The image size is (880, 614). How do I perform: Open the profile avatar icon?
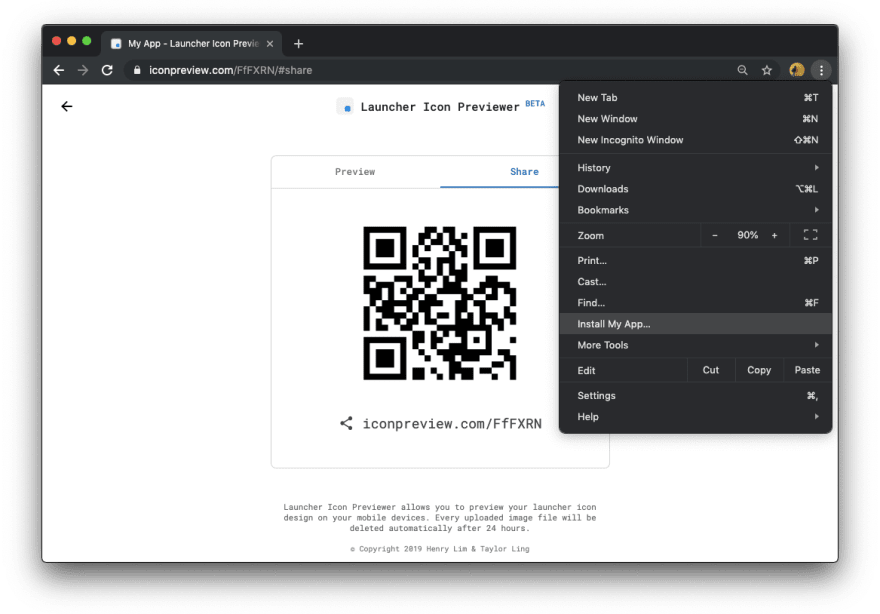796,70
